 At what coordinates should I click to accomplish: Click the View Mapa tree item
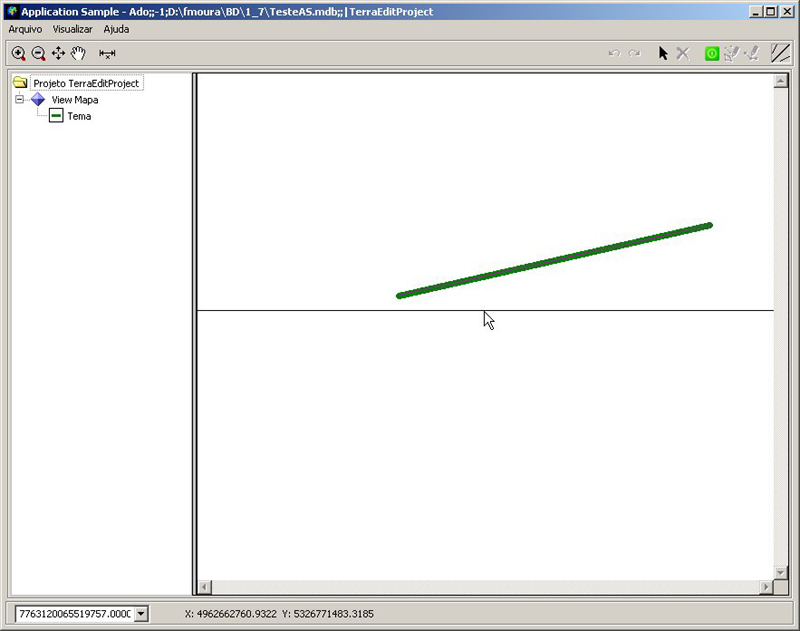point(74,100)
